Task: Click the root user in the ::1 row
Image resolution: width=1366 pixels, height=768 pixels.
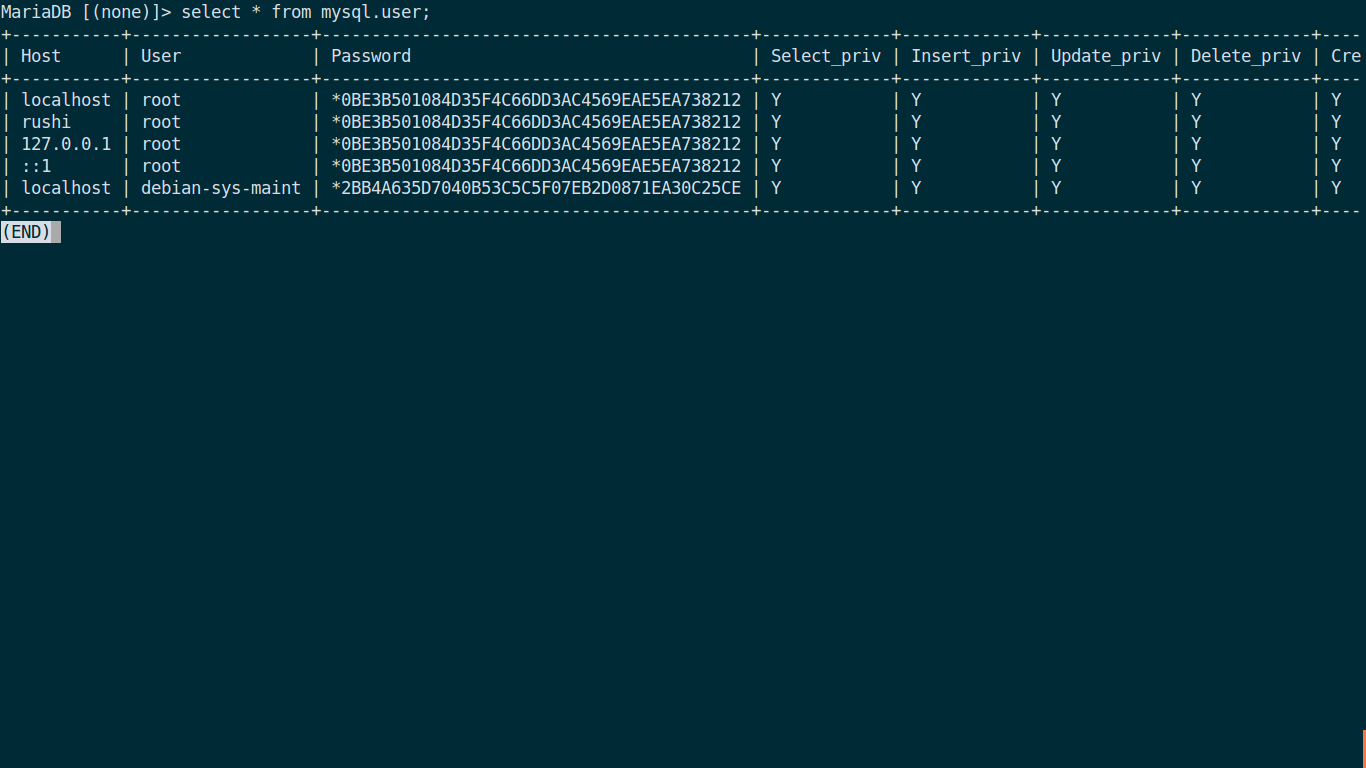Action: pyautogui.click(x=161, y=166)
